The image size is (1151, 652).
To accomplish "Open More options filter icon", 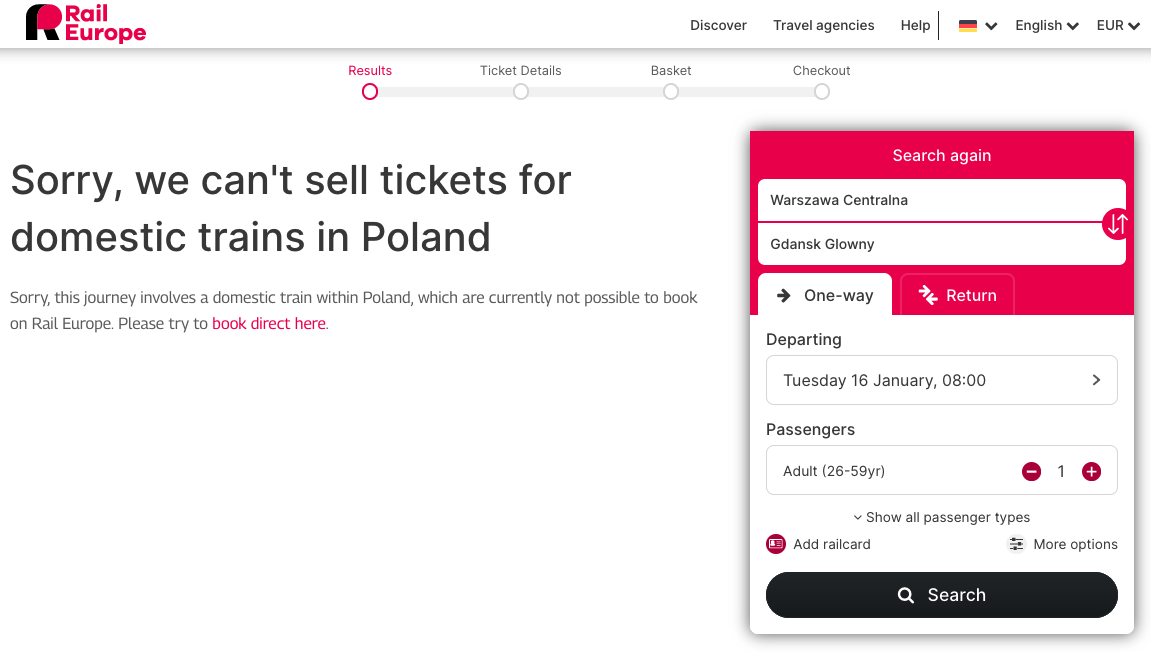I will coord(1016,544).
